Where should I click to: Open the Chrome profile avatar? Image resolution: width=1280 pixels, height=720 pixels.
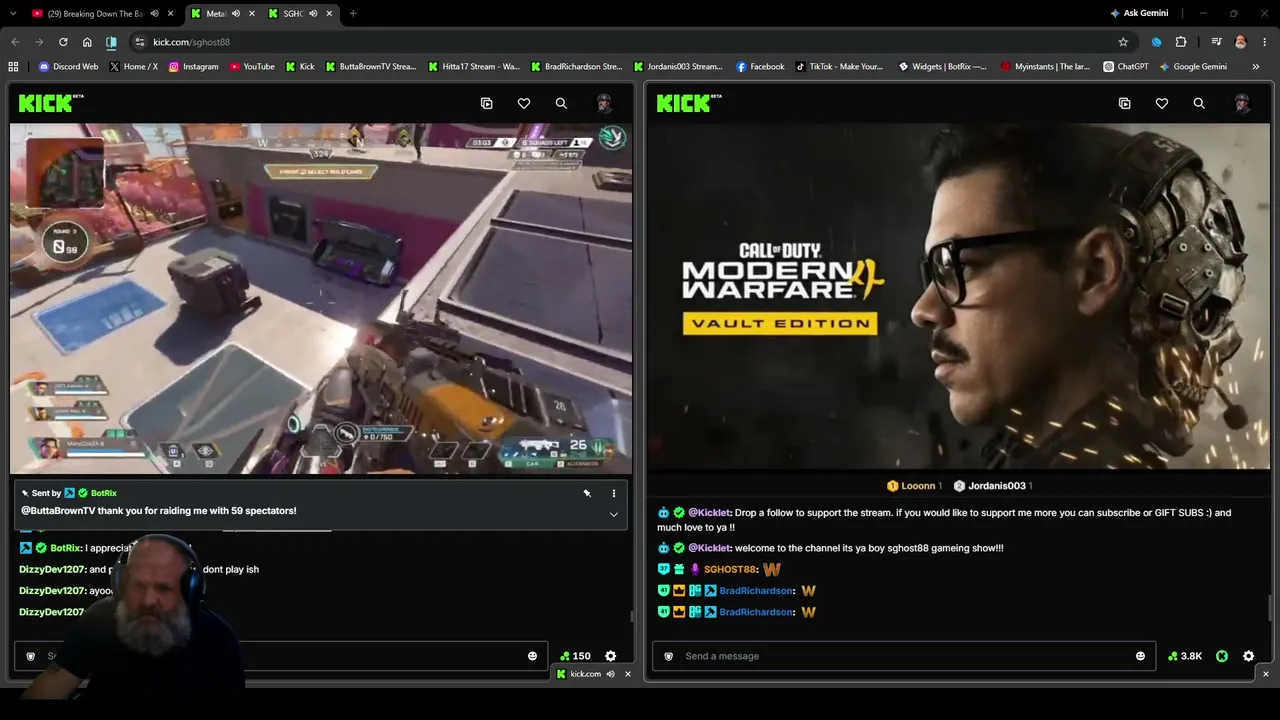coord(1241,42)
